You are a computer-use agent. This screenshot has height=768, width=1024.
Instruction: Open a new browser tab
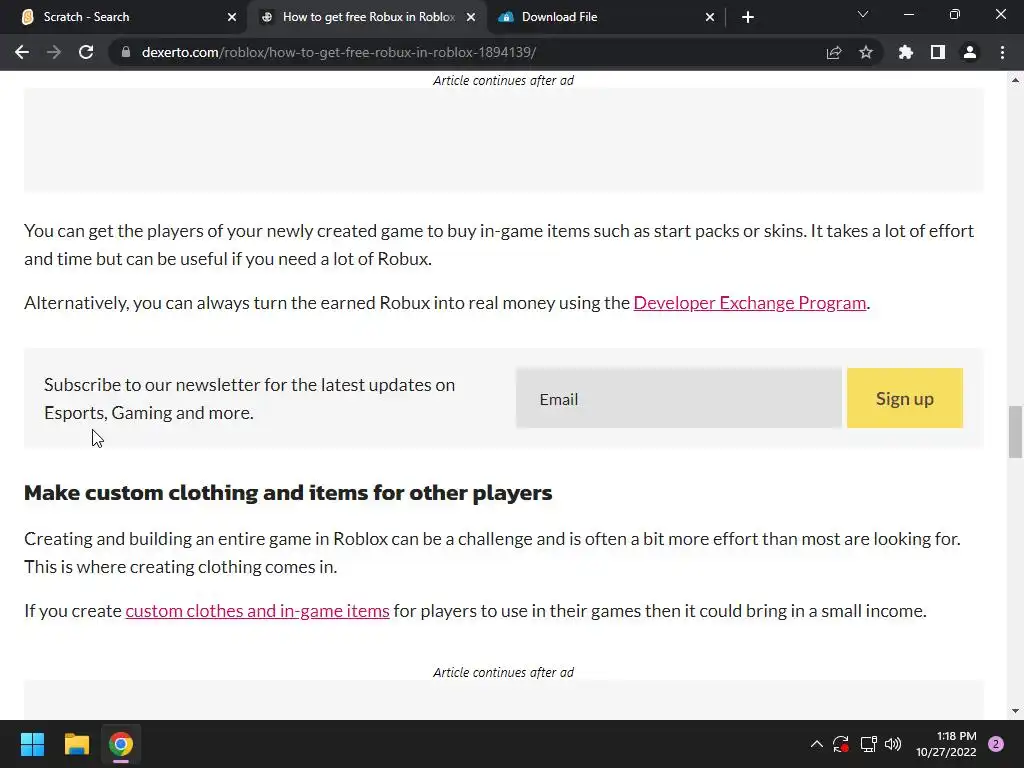click(x=748, y=17)
